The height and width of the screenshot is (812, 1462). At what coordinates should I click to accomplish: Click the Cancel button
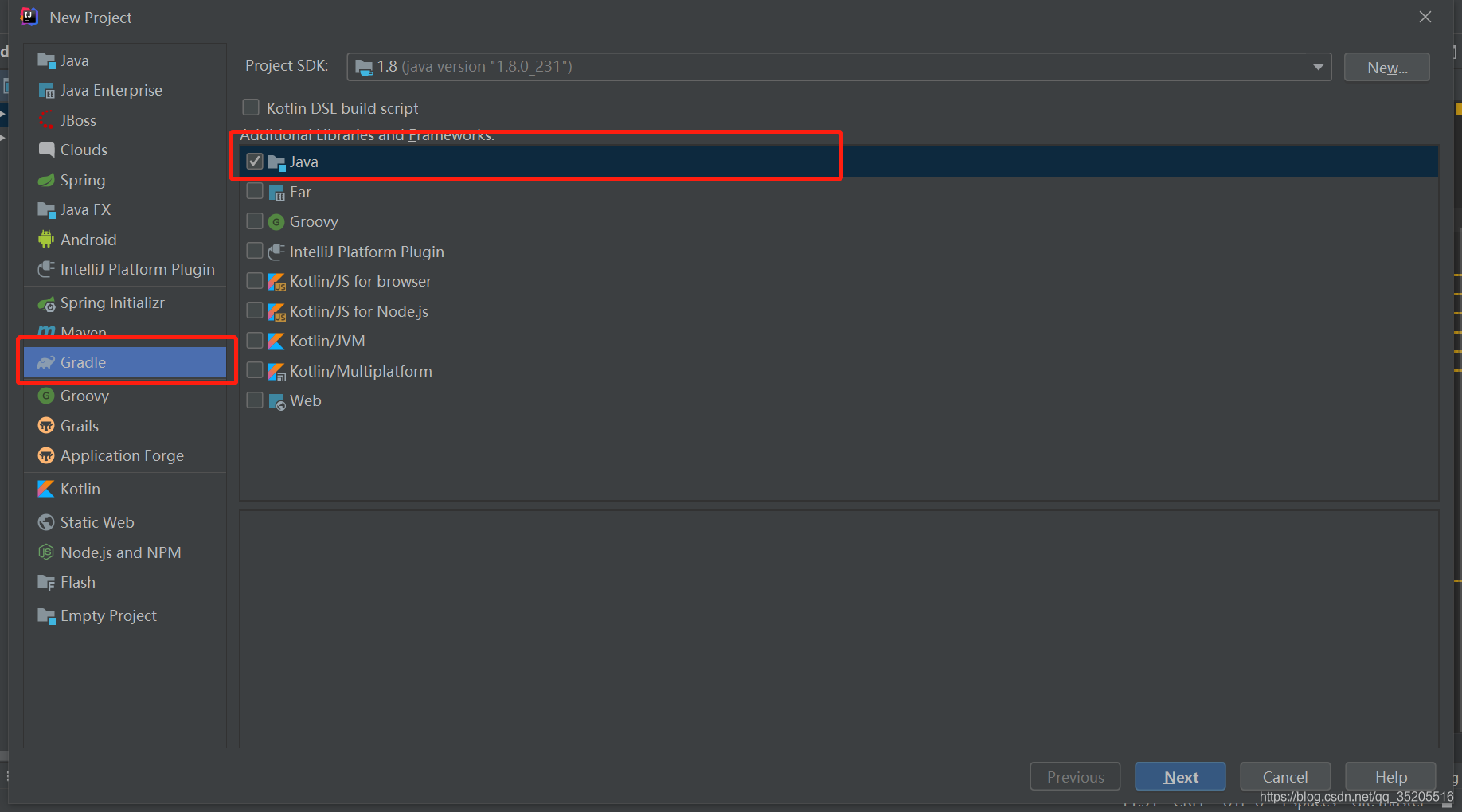pos(1284,777)
